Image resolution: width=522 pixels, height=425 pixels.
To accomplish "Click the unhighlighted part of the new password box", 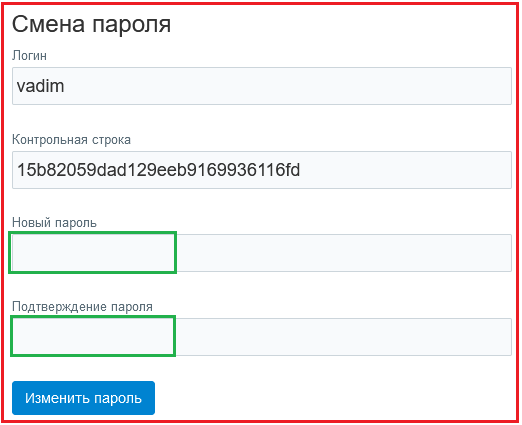I will coord(344,253).
